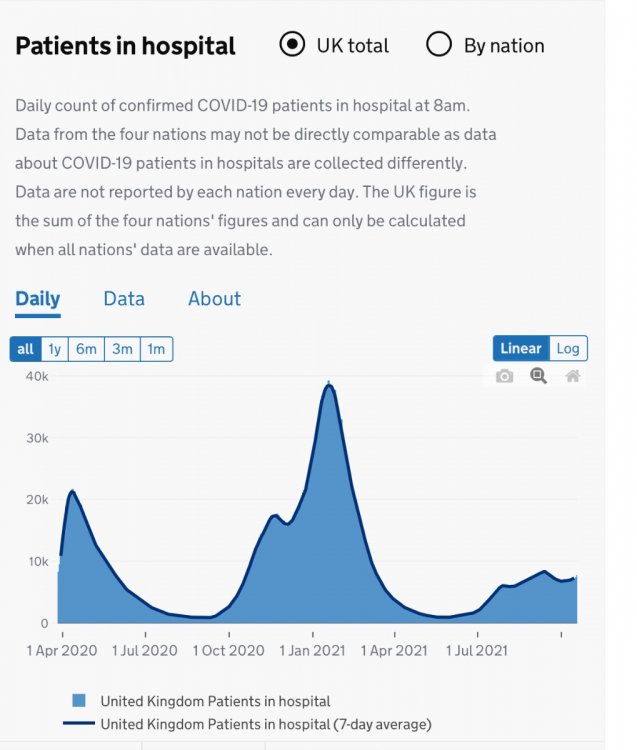
Task: Select the Daily tab
Action: pyautogui.click(x=37, y=299)
